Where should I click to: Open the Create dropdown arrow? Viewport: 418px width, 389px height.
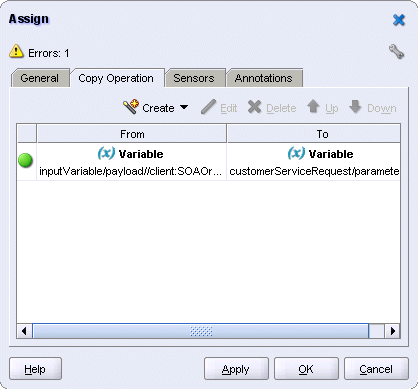point(184,107)
